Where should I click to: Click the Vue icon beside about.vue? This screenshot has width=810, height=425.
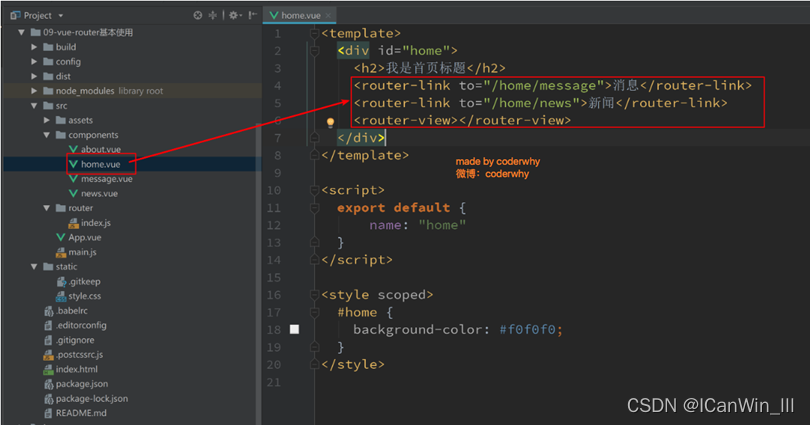(73, 149)
